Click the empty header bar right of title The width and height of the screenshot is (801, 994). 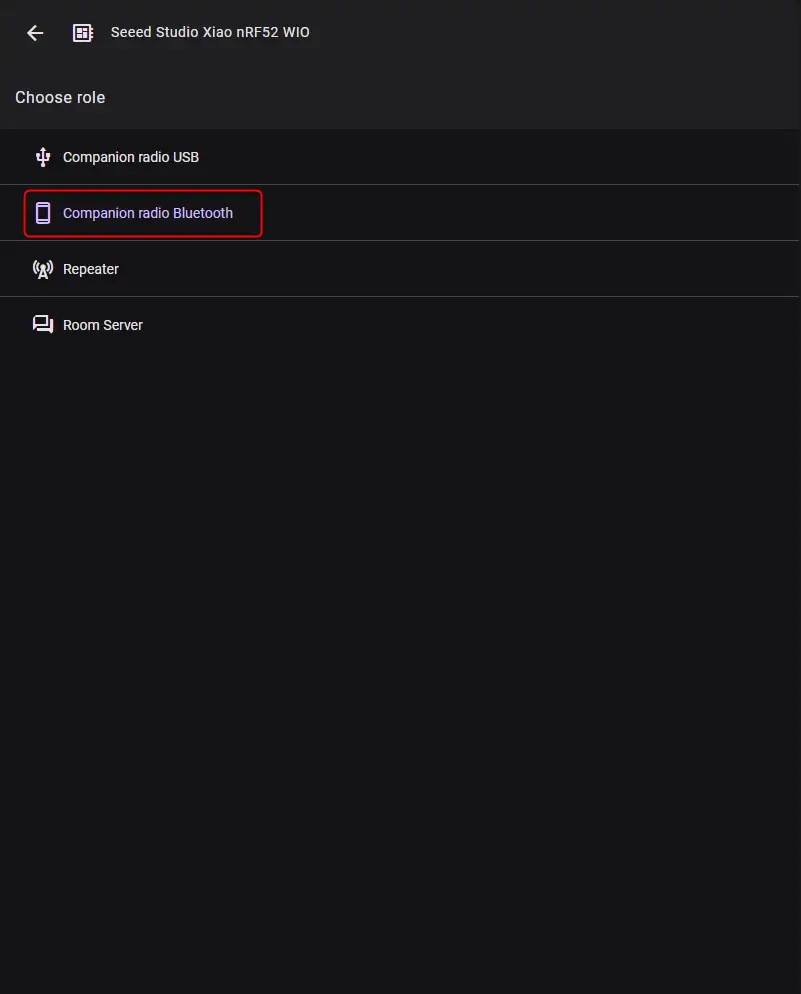(560, 33)
